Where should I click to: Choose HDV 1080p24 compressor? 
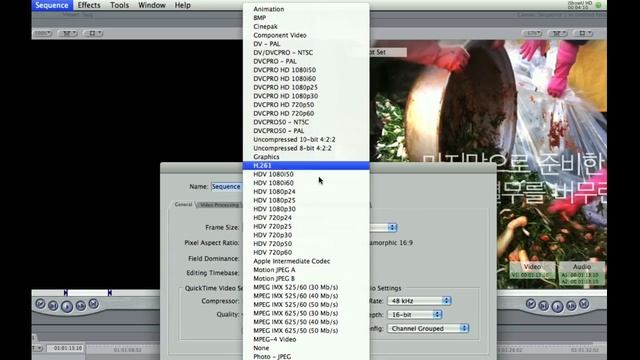306,191
